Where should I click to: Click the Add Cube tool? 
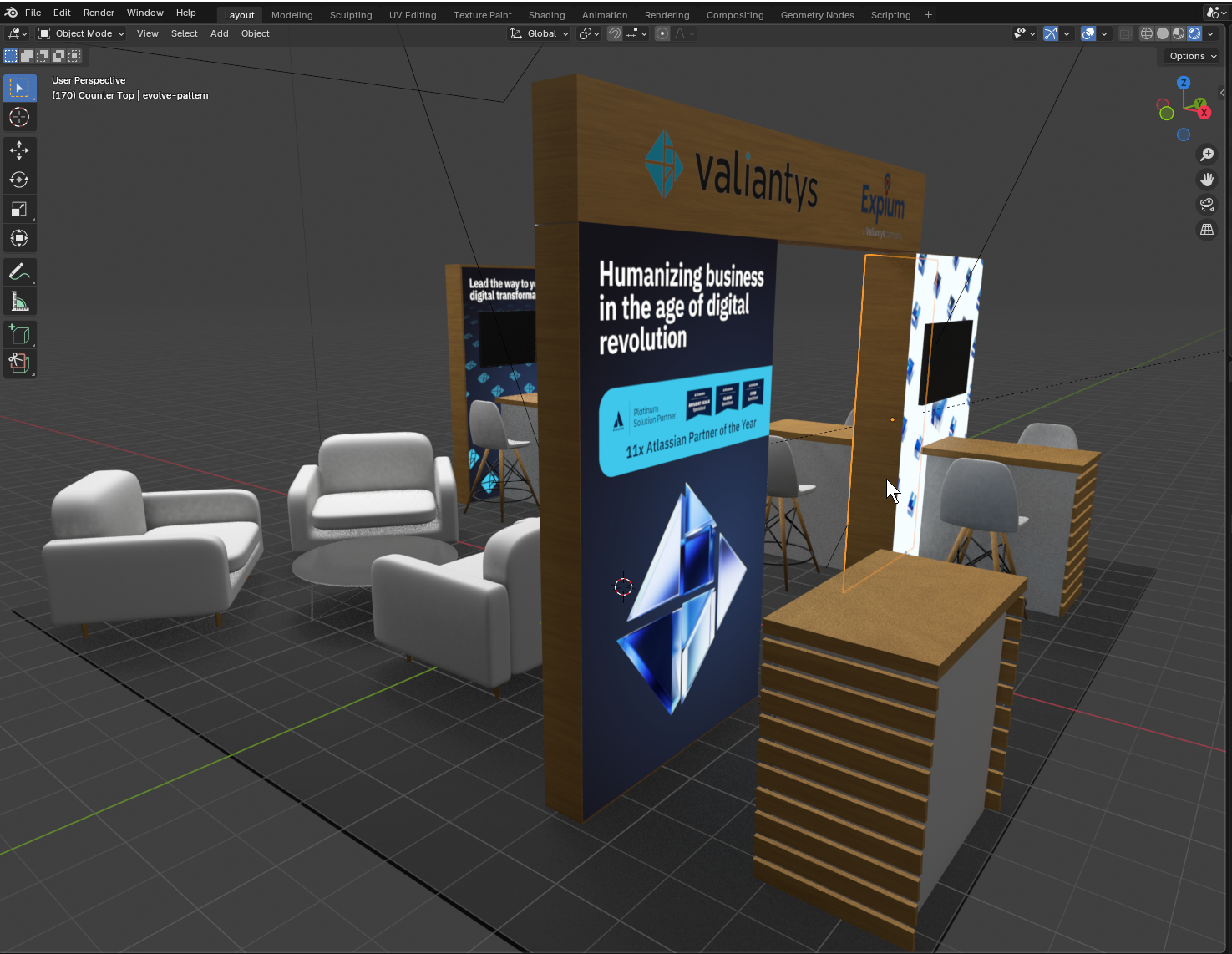(19, 336)
